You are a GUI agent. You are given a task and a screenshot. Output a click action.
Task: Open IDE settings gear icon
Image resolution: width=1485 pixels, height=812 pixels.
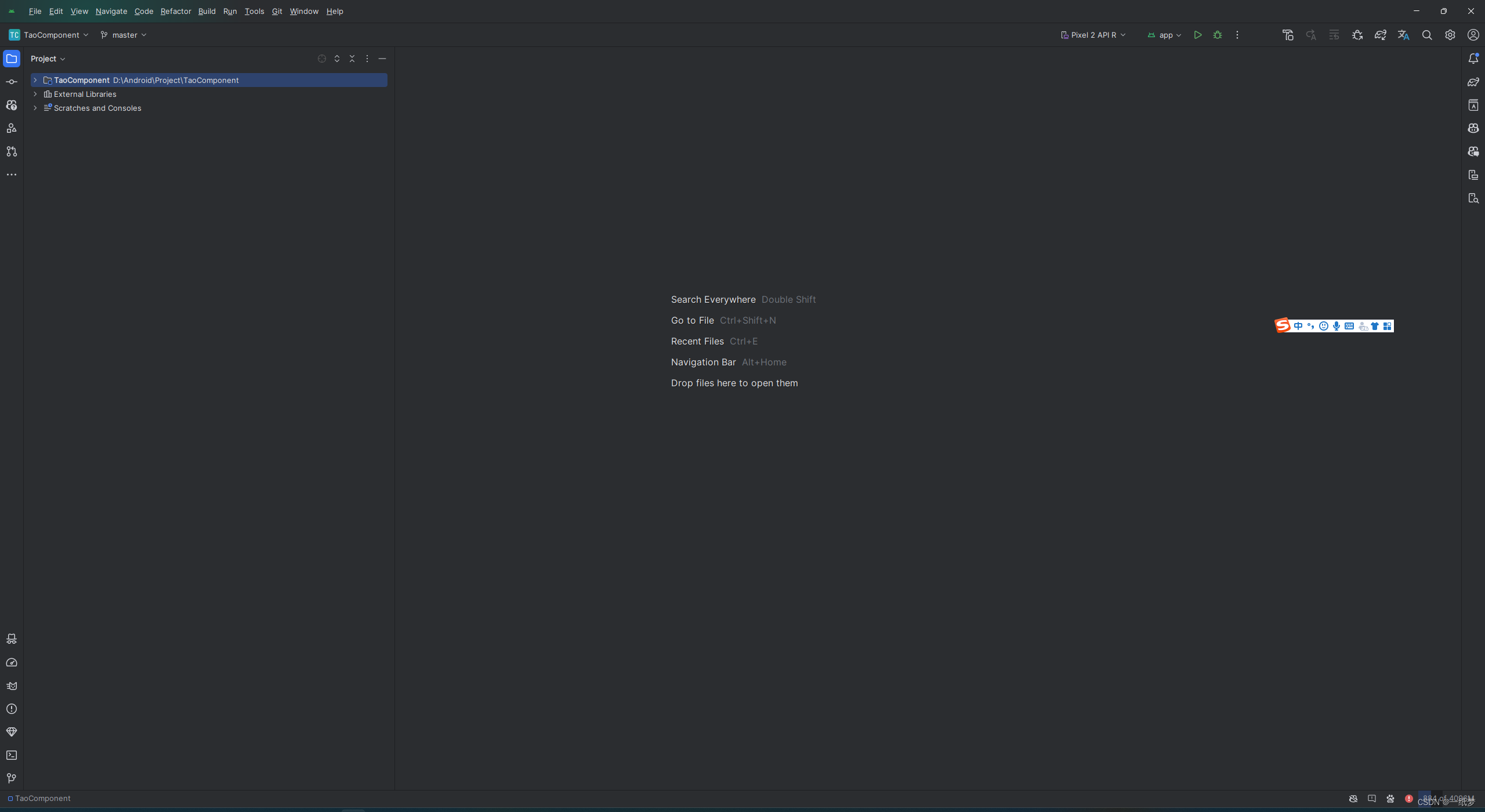[1450, 35]
